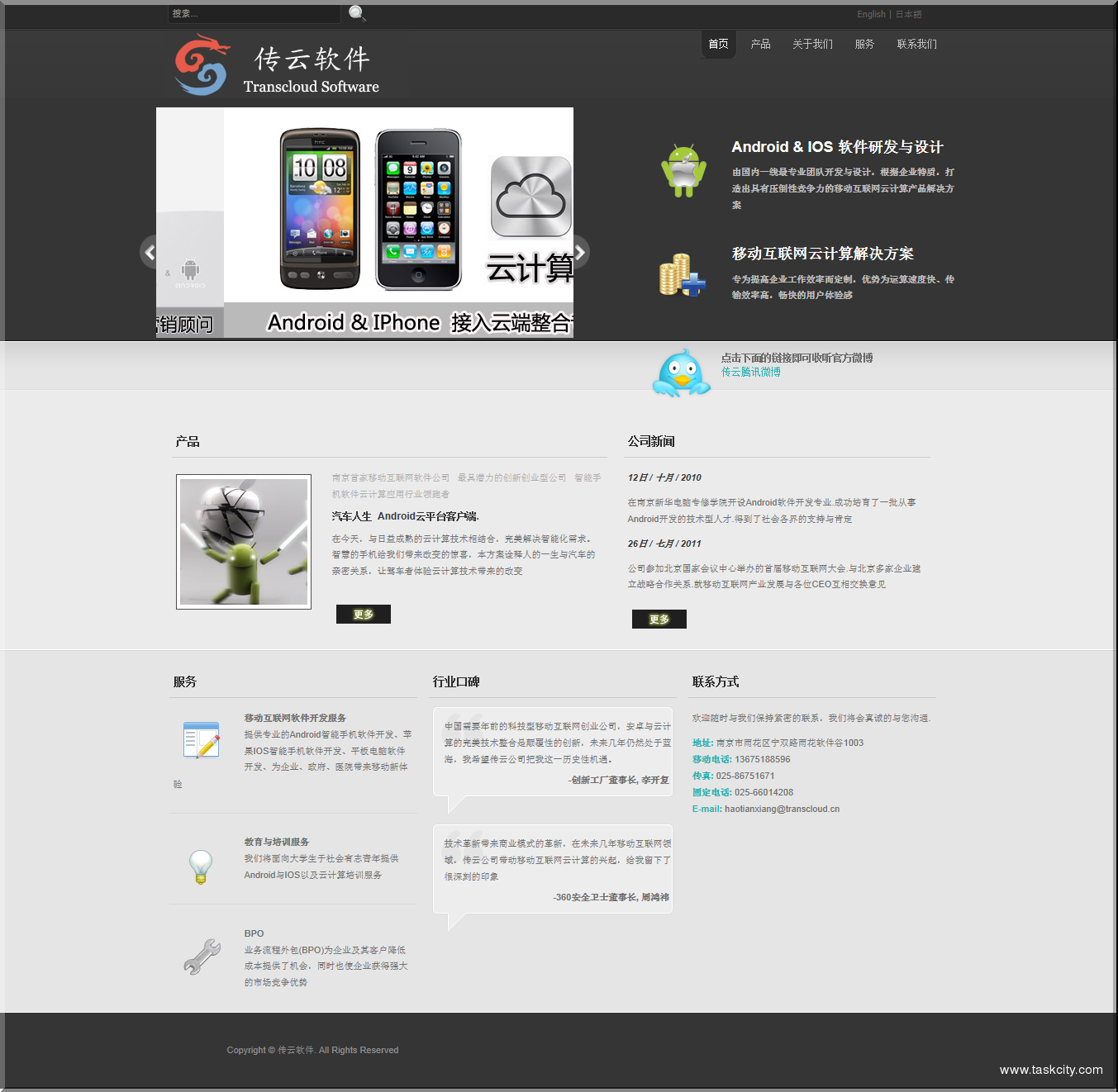1118x1092 pixels.
Task: Click testimonial signature 360安全卫士董事长, 周鸿祎
Action: pyautogui.click(x=611, y=897)
